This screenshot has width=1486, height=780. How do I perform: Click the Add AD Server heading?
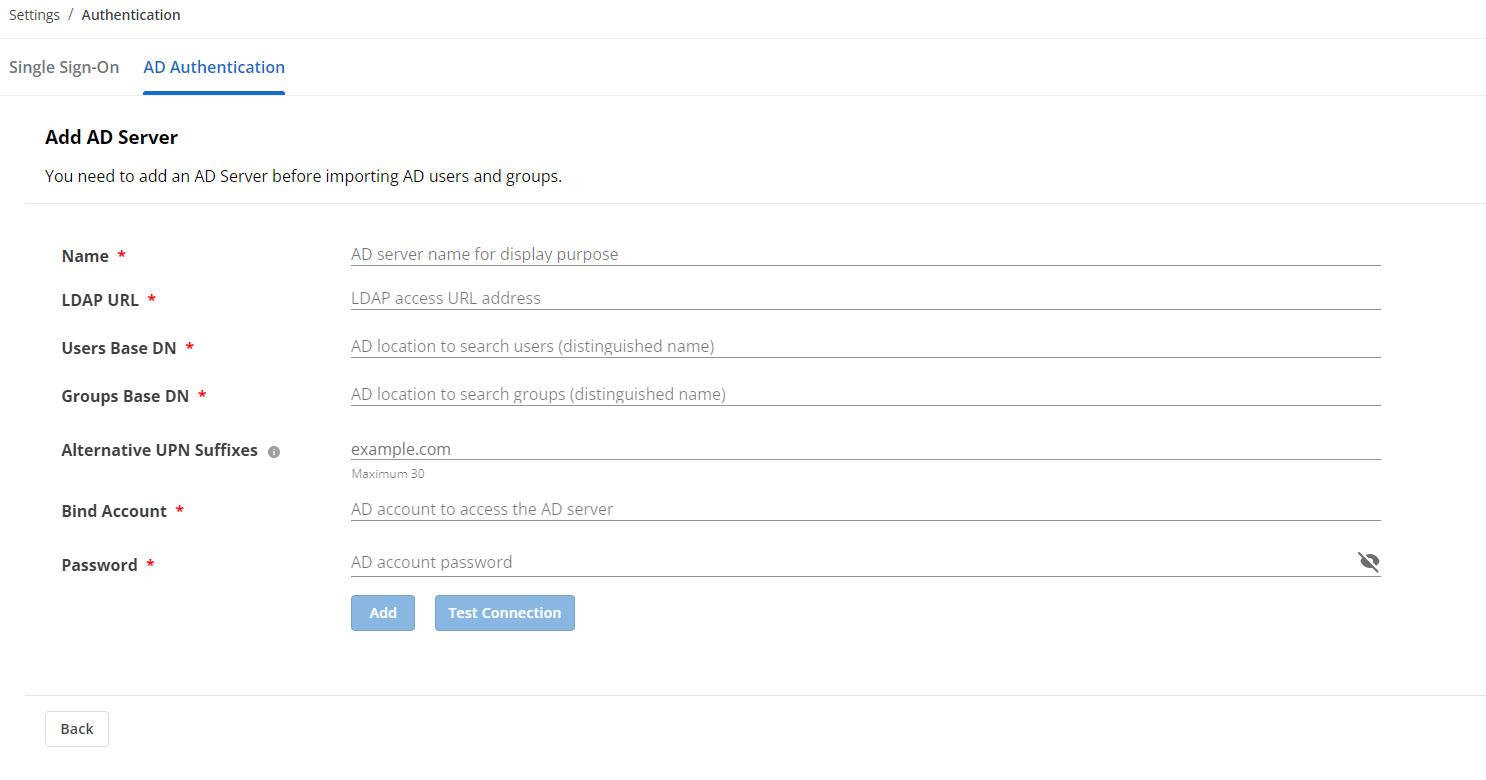point(112,137)
